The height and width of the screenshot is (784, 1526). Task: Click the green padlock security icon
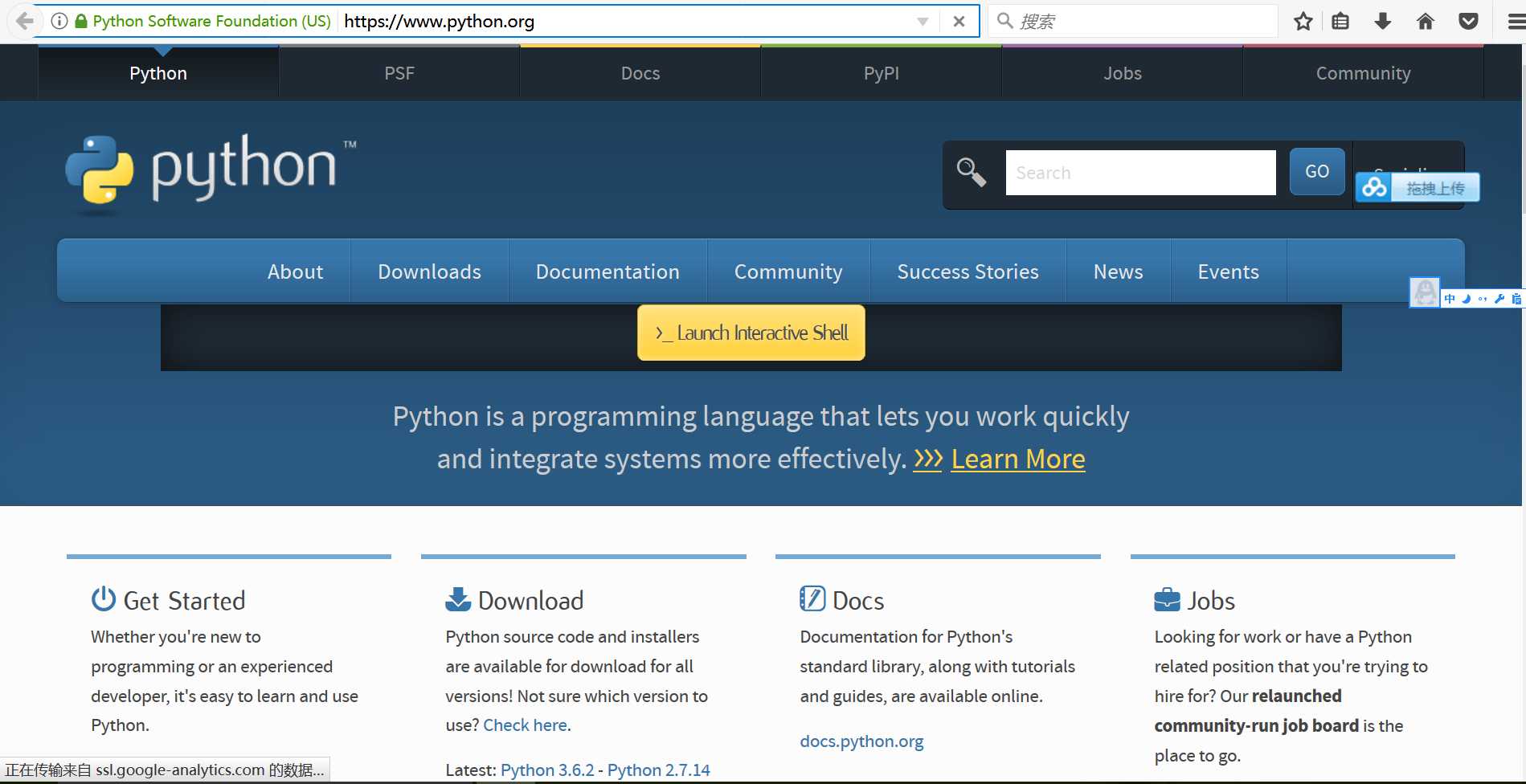pos(81,21)
